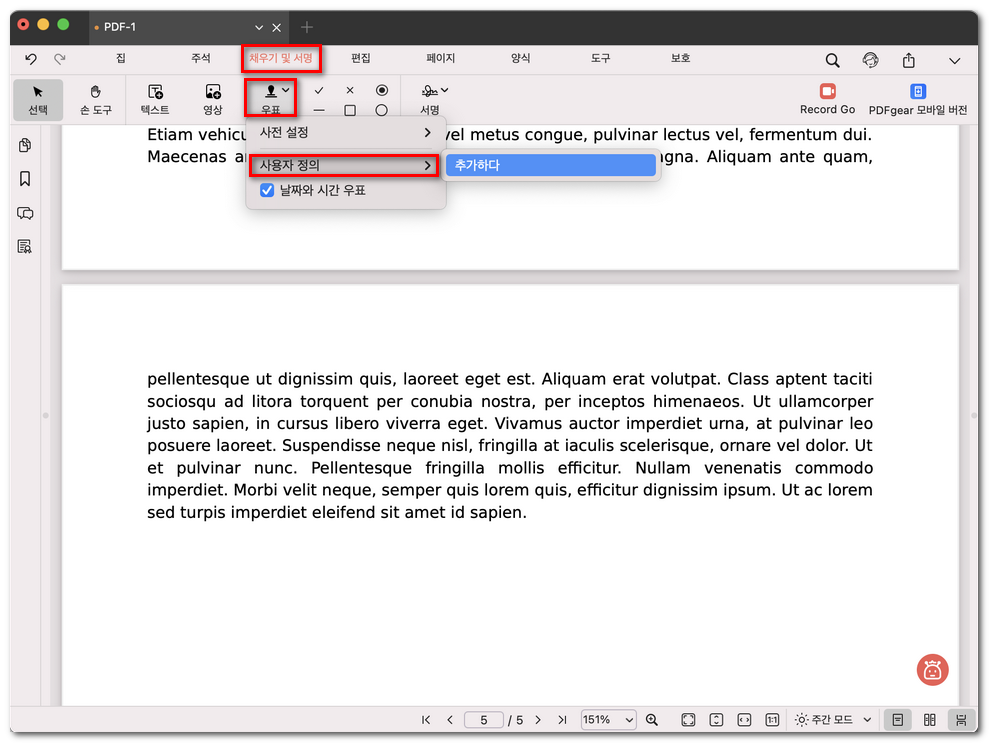Select the radio button dot fill tool
The width and height of the screenshot is (989, 743).
click(x=381, y=90)
